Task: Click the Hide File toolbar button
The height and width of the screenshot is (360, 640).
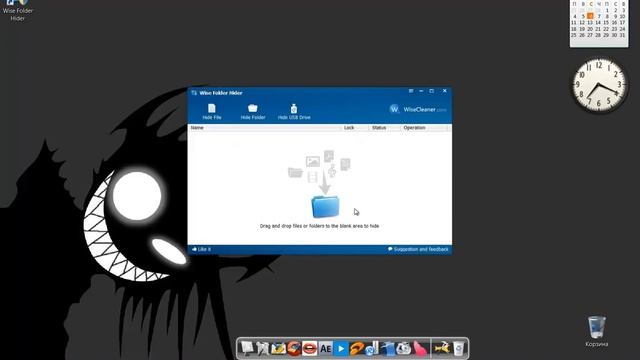Action: (x=212, y=111)
